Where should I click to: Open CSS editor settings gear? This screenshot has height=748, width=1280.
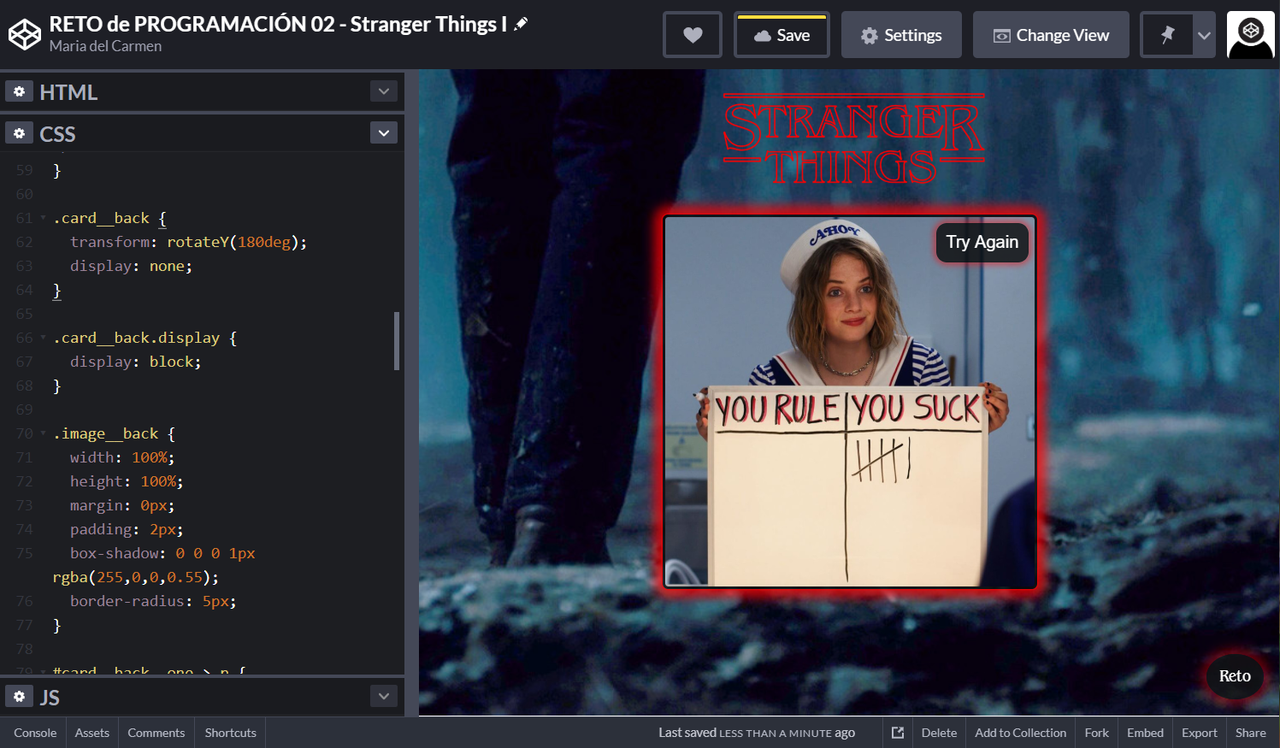(19, 133)
